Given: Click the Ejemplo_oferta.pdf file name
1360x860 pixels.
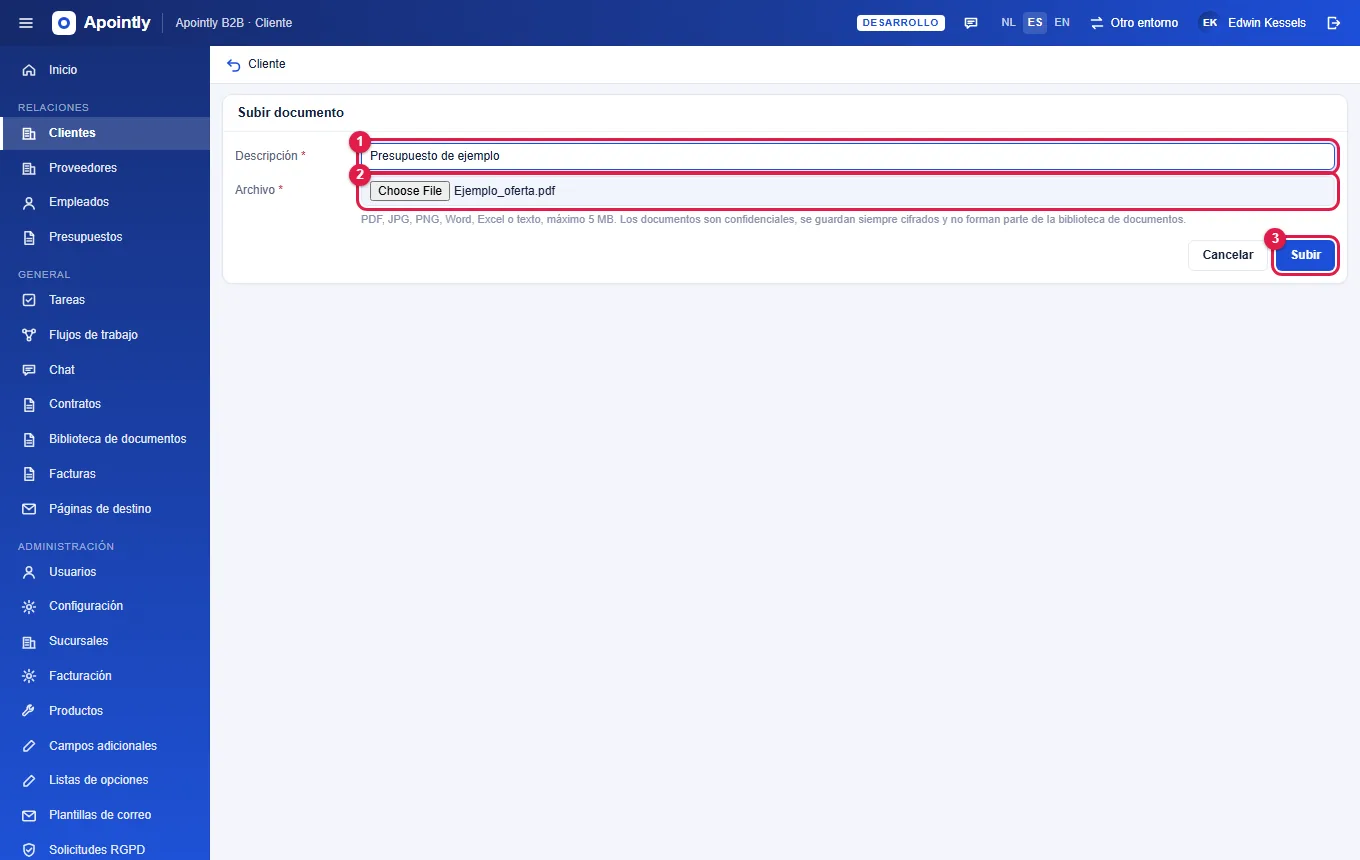Looking at the screenshot, I should (x=504, y=191).
